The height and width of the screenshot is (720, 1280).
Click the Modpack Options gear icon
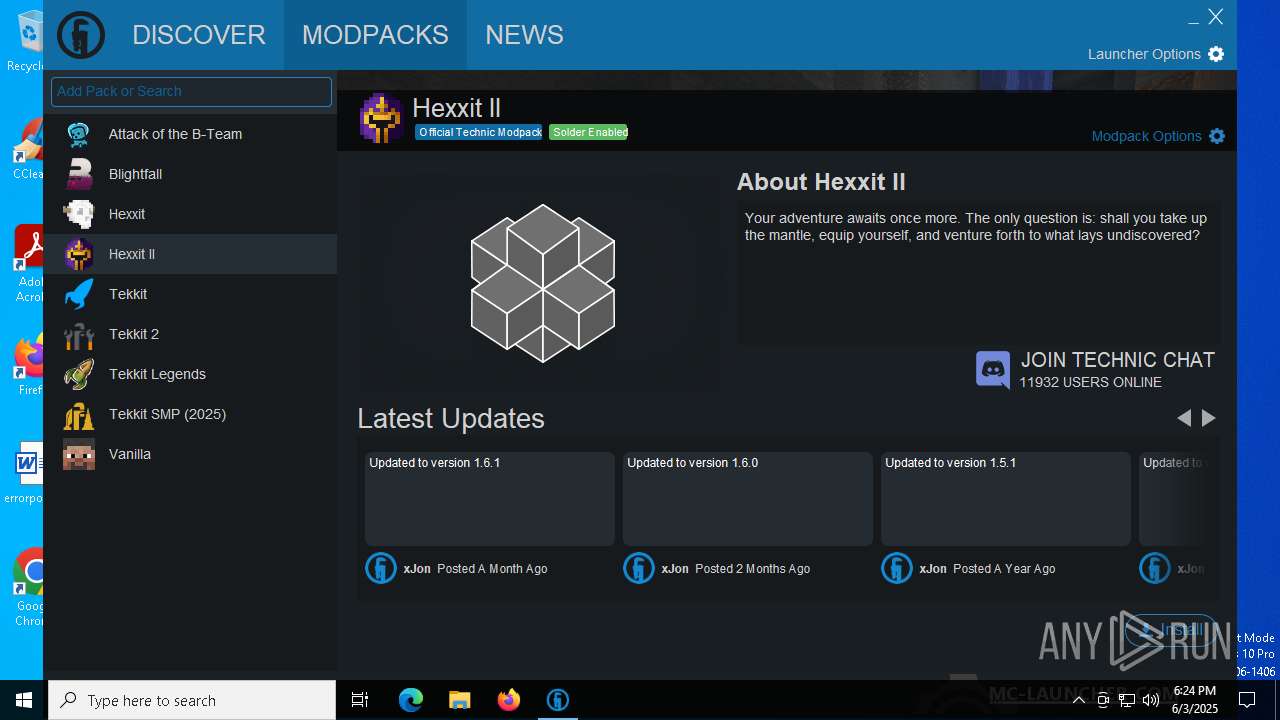(1217, 136)
